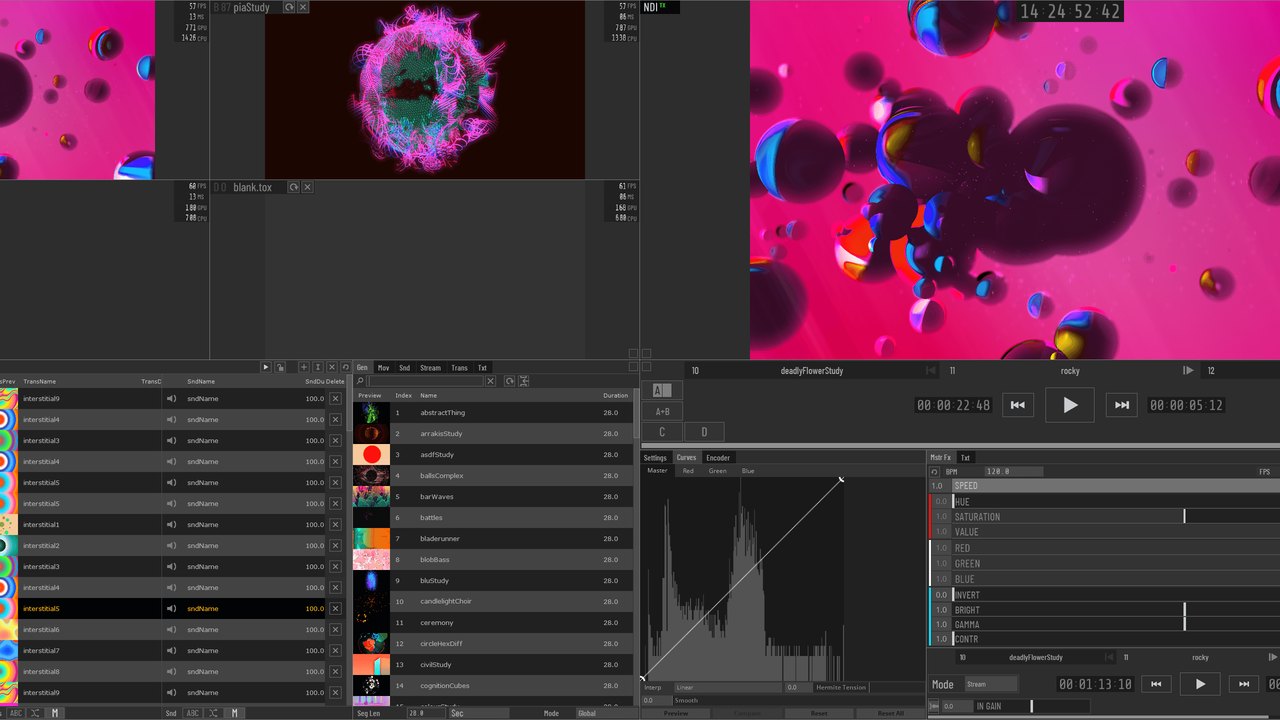Viewport: 1280px width, 720px height.
Task: Toggle Snd ABC sort mode
Action: point(193,713)
